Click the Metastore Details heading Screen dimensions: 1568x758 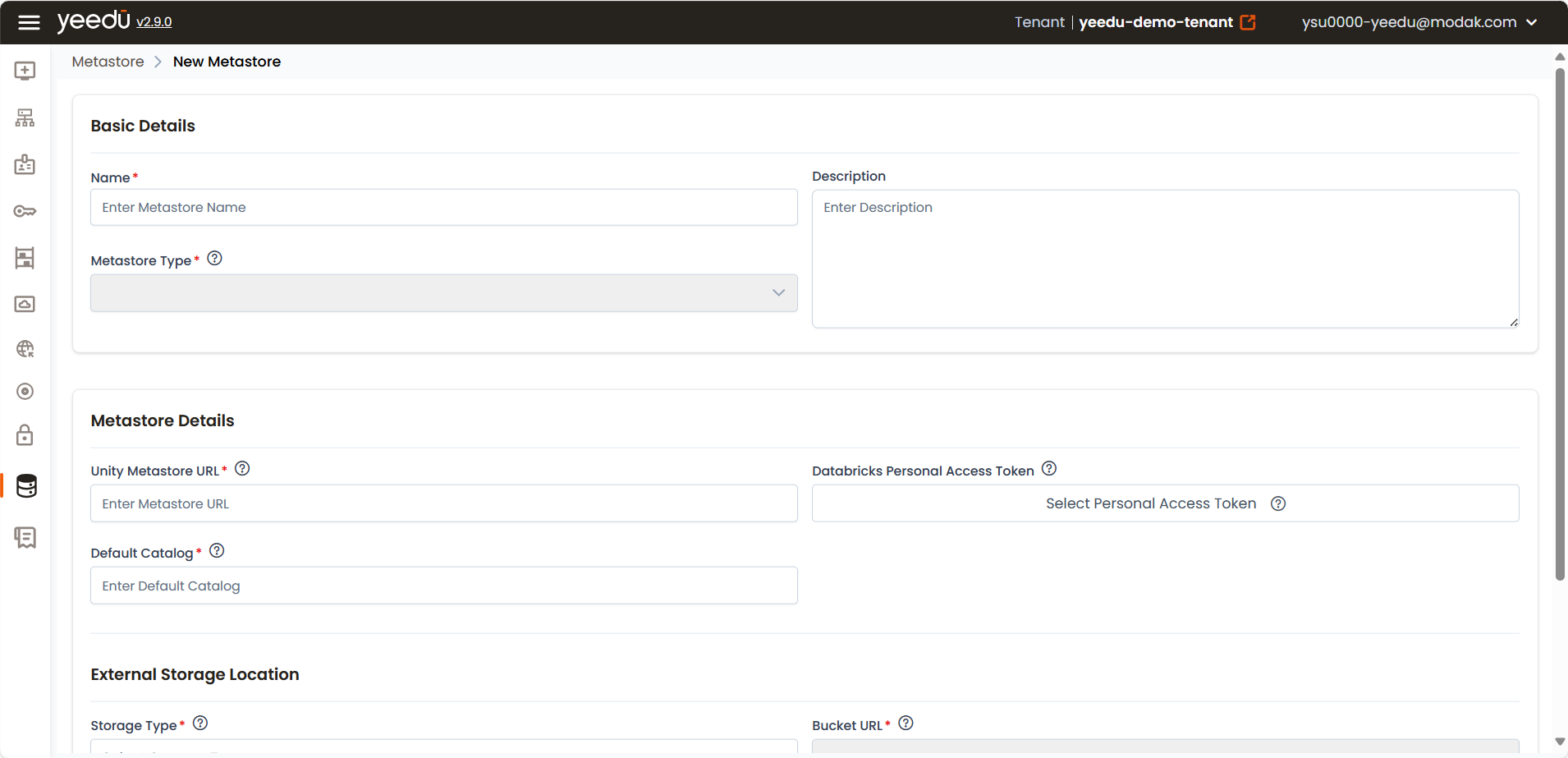(163, 420)
